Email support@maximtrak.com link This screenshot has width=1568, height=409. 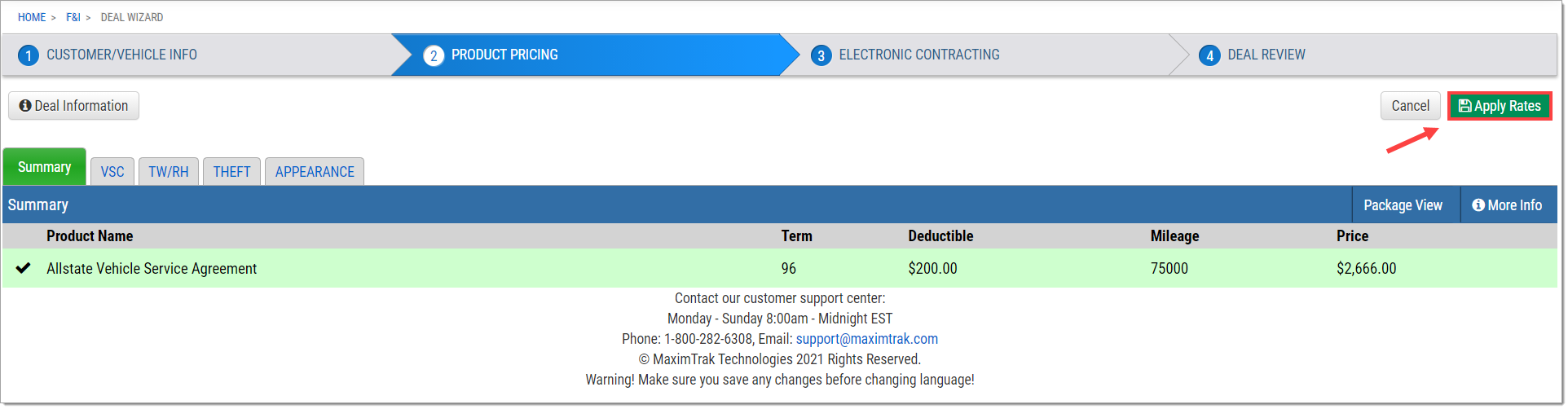[x=867, y=339]
